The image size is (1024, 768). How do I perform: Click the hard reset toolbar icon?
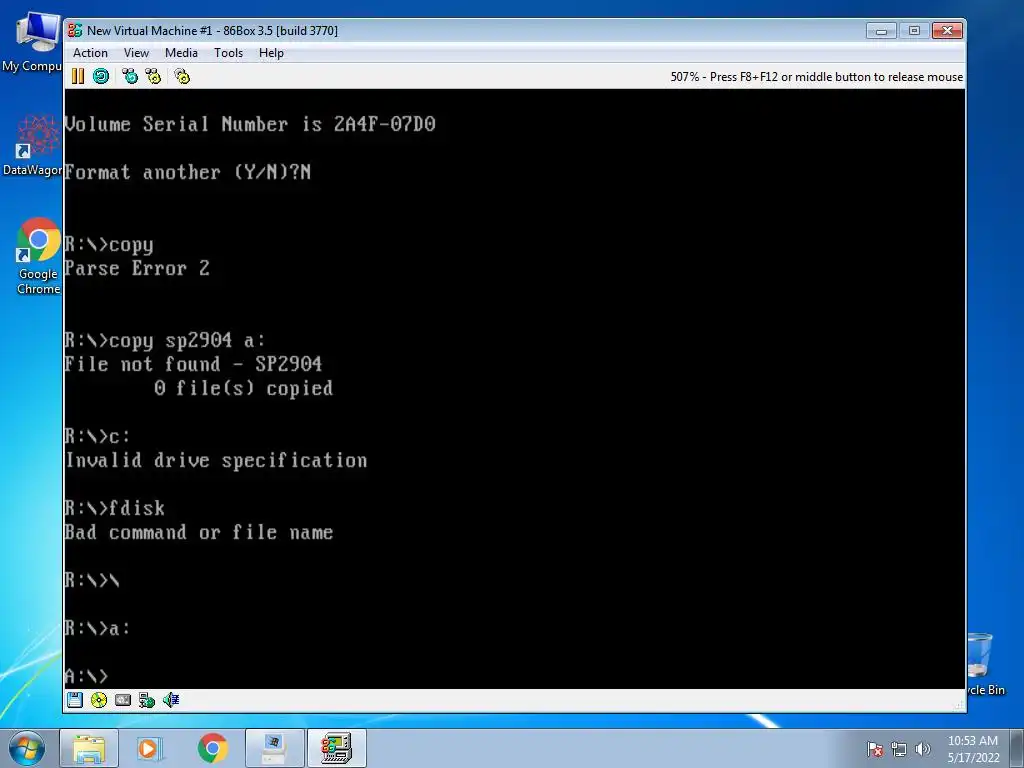[101, 76]
